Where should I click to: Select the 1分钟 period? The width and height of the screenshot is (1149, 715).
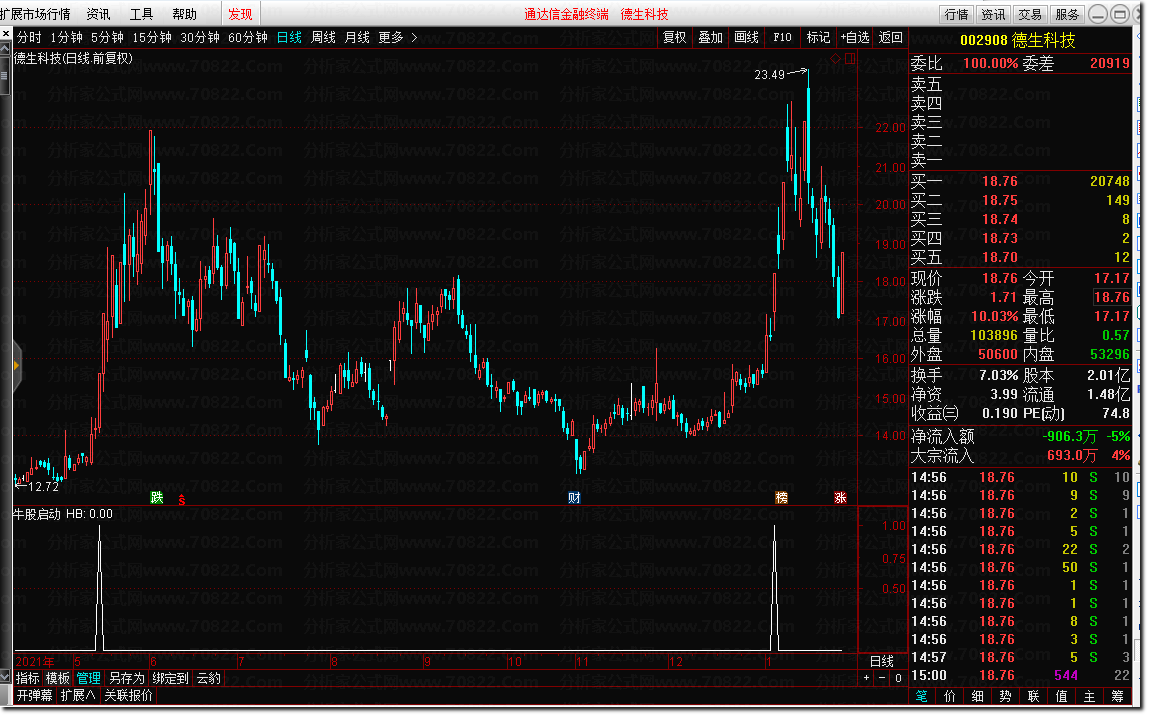[x=66, y=37]
